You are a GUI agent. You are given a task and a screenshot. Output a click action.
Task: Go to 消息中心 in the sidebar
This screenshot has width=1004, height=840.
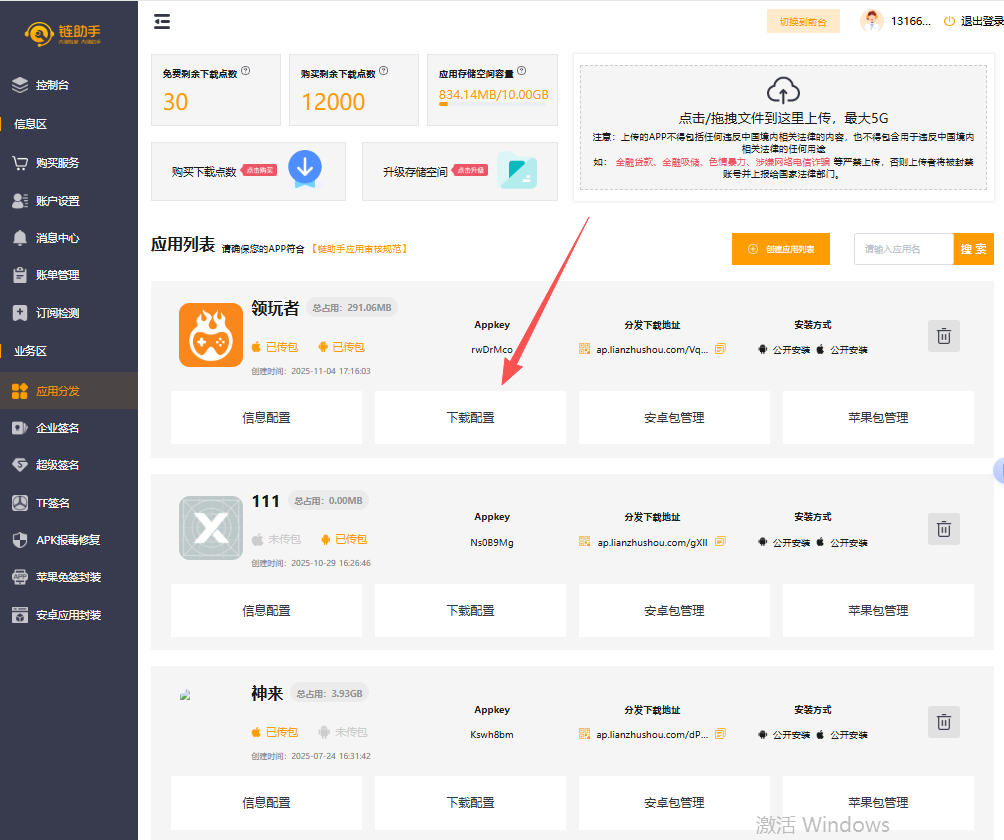[57, 238]
